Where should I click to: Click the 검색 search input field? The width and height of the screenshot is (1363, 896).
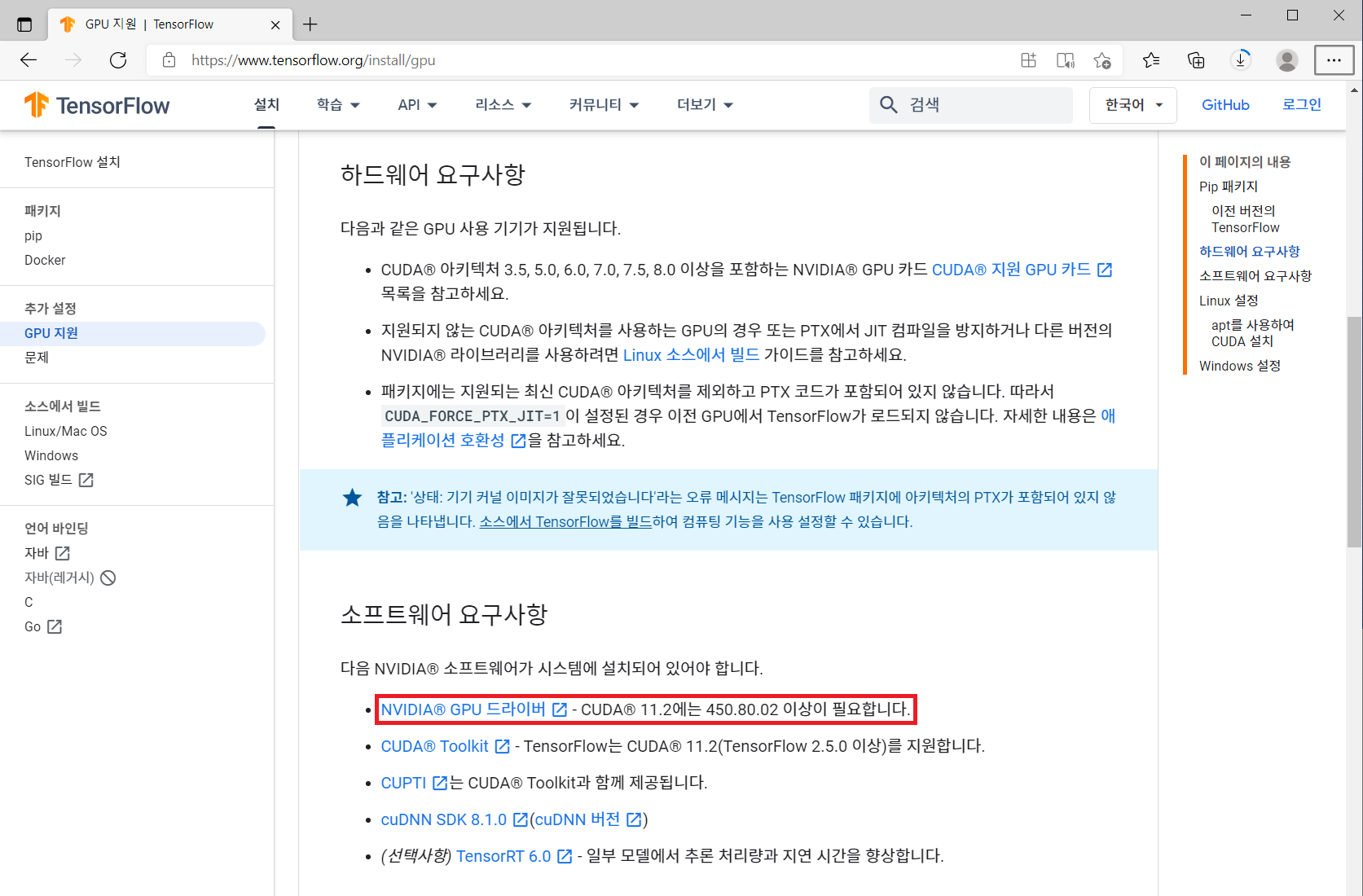pyautogui.click(x=970, y=105)
